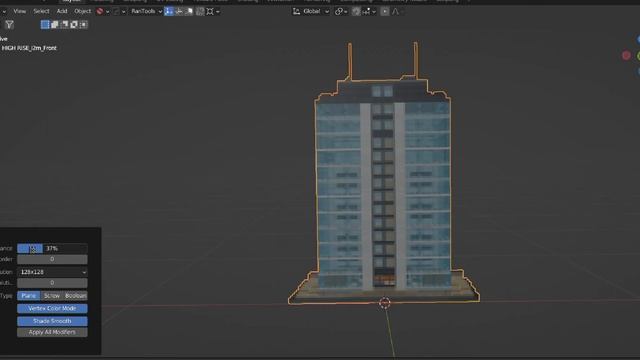Adjust the 37% slider
This screenshot has height=360, width=640.
pos(52,248)
